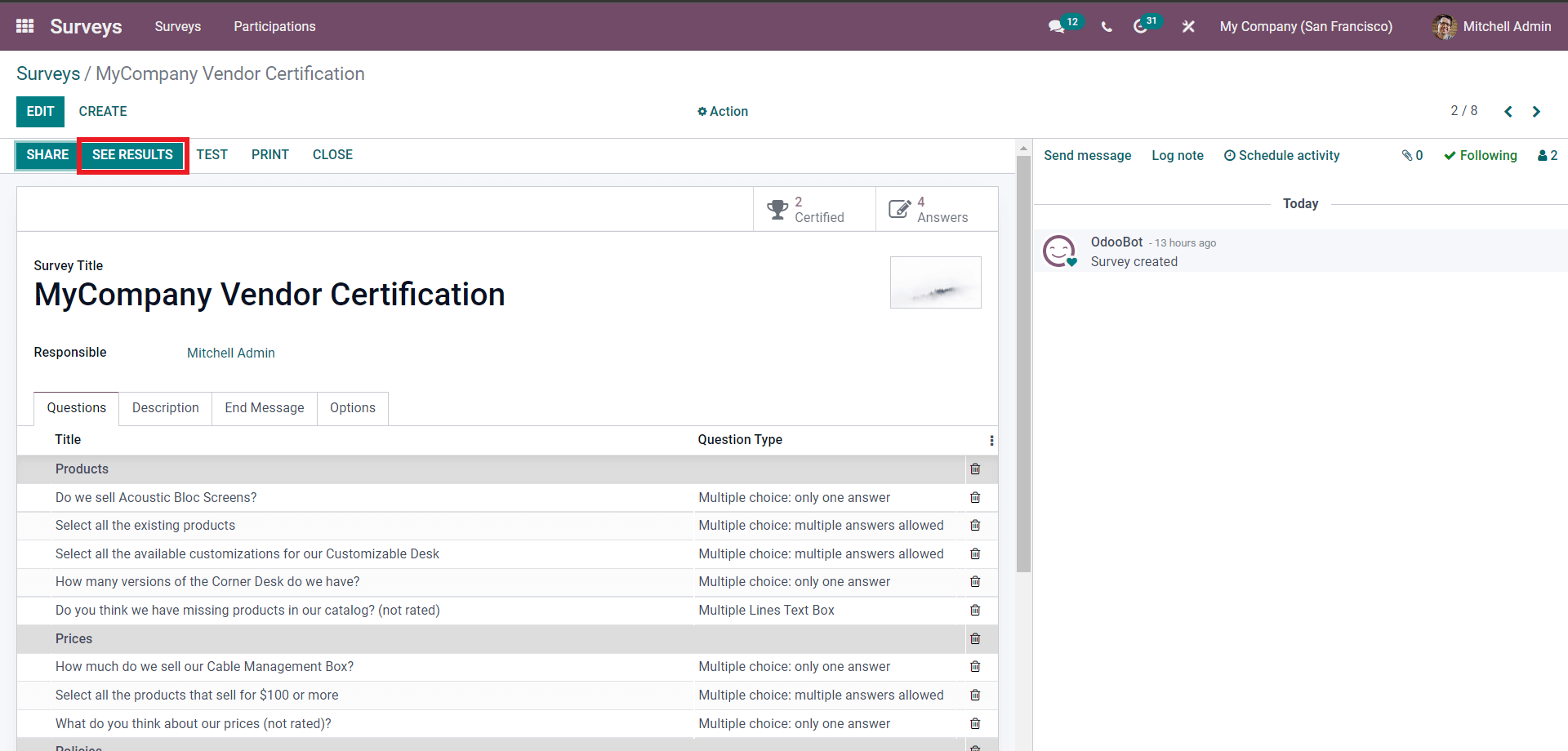Click the SHARE button
1568x751 pixels.
point(47,155)
